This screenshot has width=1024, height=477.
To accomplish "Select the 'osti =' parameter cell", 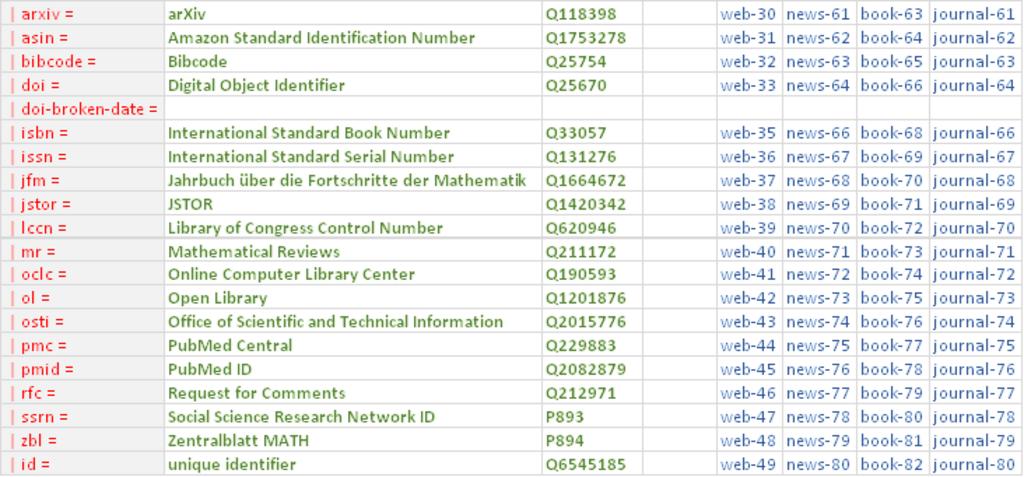I will click(x=82, y=322).
